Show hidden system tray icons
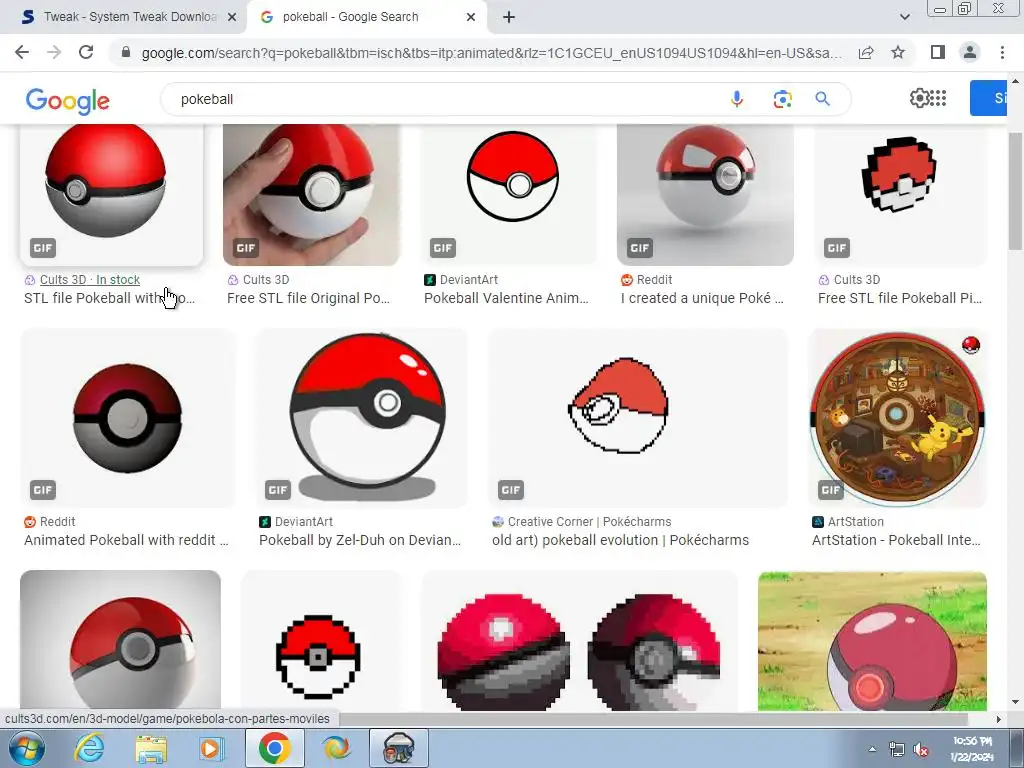Image resolution: width=1024 pixels, height=768 pixels. (x=872, y=749)
